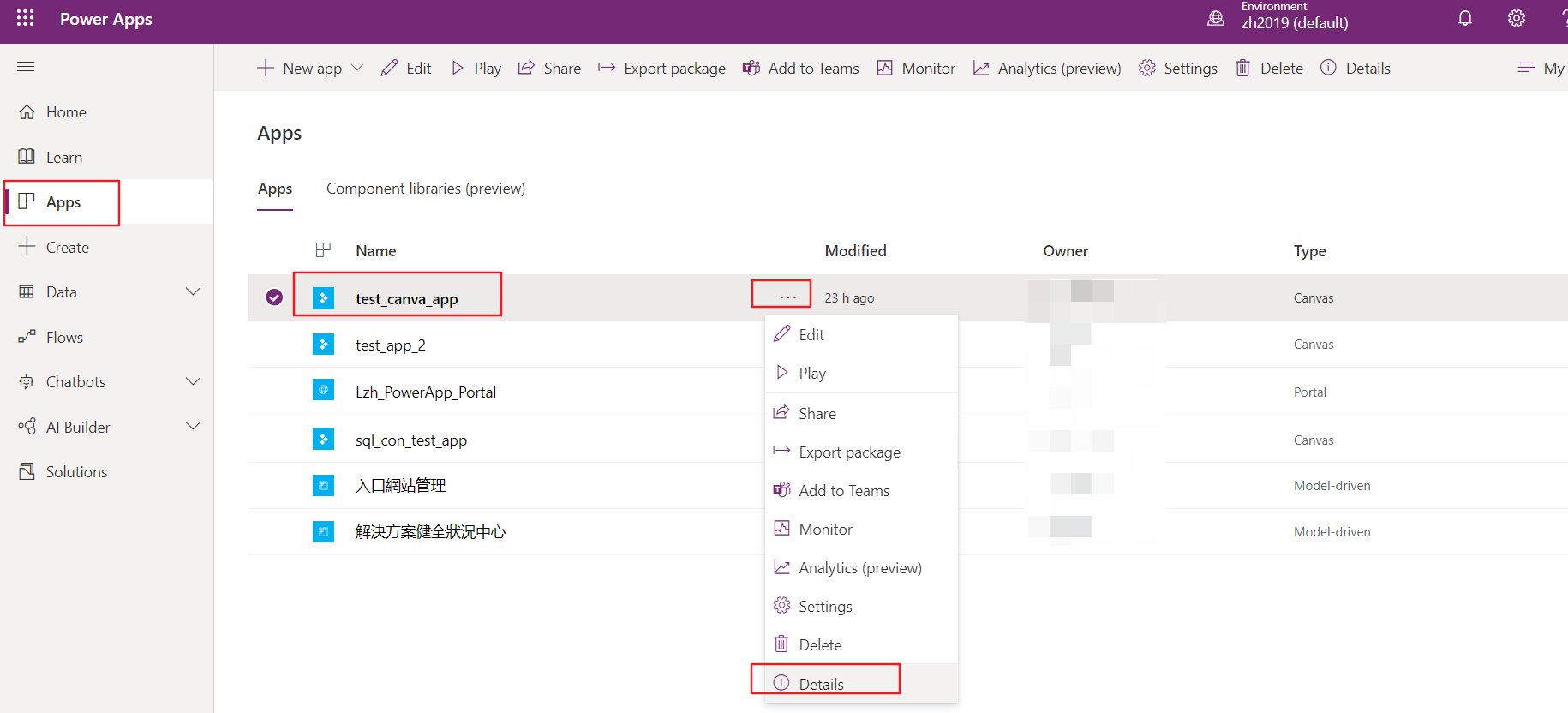Click the canvas icon for test_app_2

pos(323,345)
